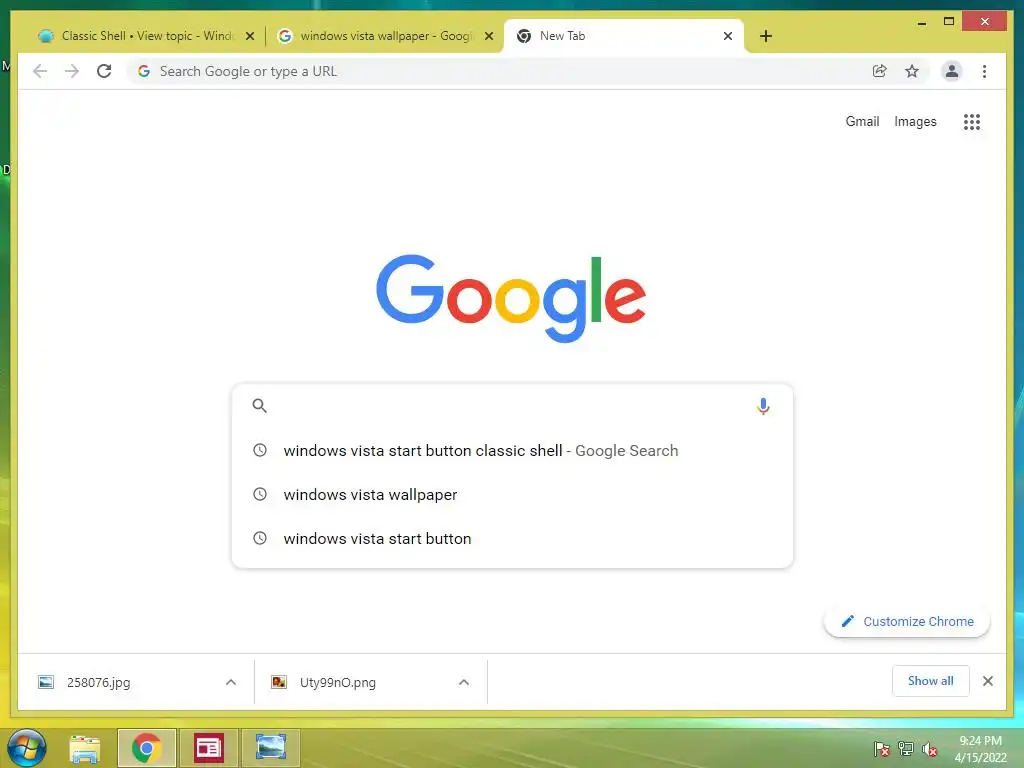This screenshot has height=768, width=1024.
Task: Open the red news app on the taskbar
Action: pos(209,748)
